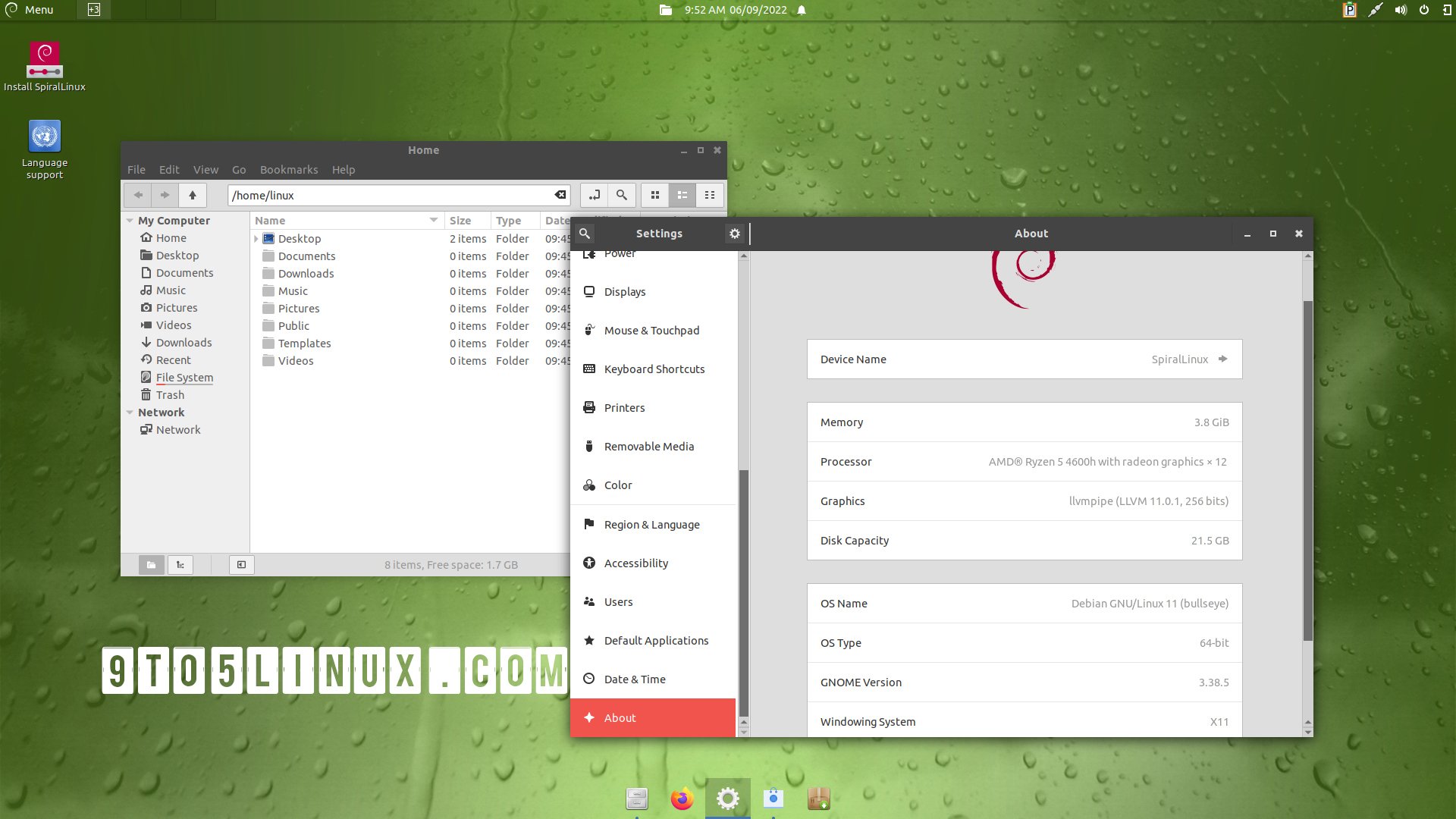Image resolution: width=1456 pixels, height=819 pixels.
Task: Open the Bookmarks menu
Action: click(x=289, y=170)
